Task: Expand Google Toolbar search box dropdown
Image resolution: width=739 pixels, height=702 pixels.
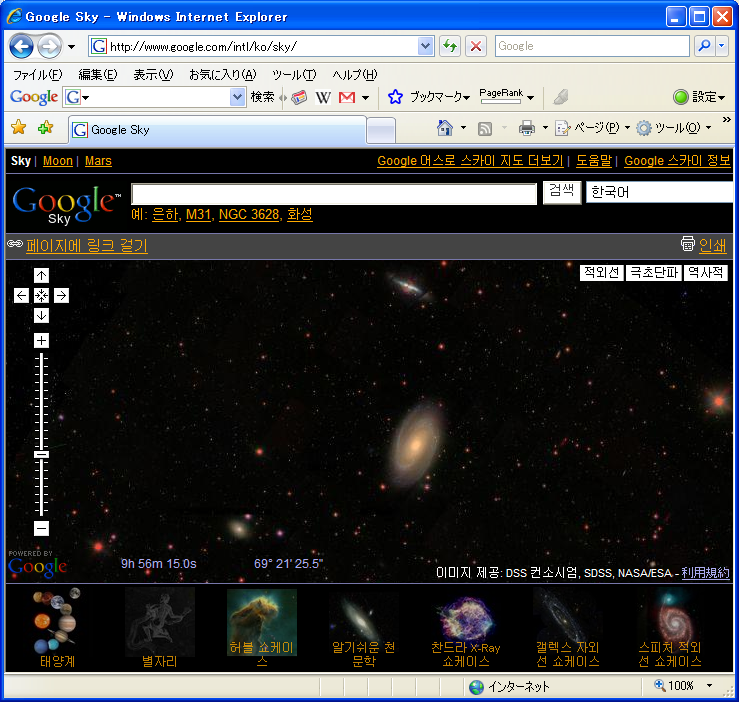Action: (x=237, y=97)
